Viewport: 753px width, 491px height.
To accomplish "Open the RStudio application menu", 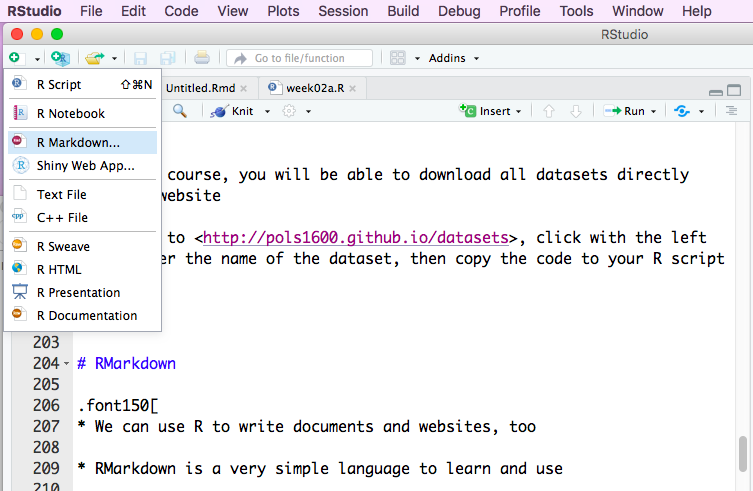I will click(x=34, y=11).
